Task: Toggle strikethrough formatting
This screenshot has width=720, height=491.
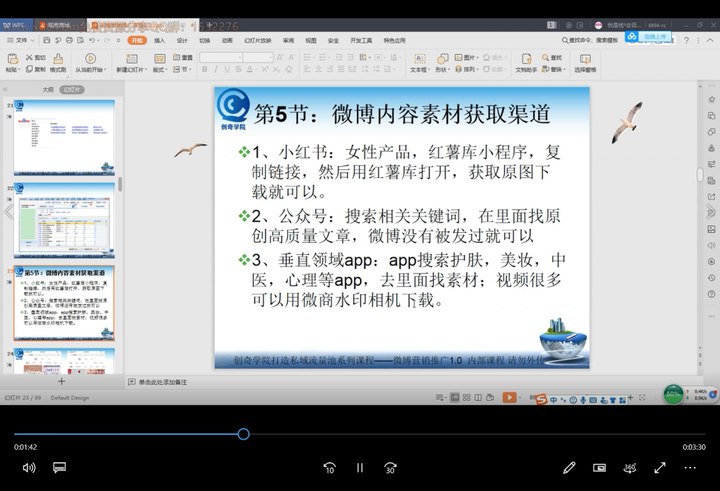Action: click(x=238, y=69)
